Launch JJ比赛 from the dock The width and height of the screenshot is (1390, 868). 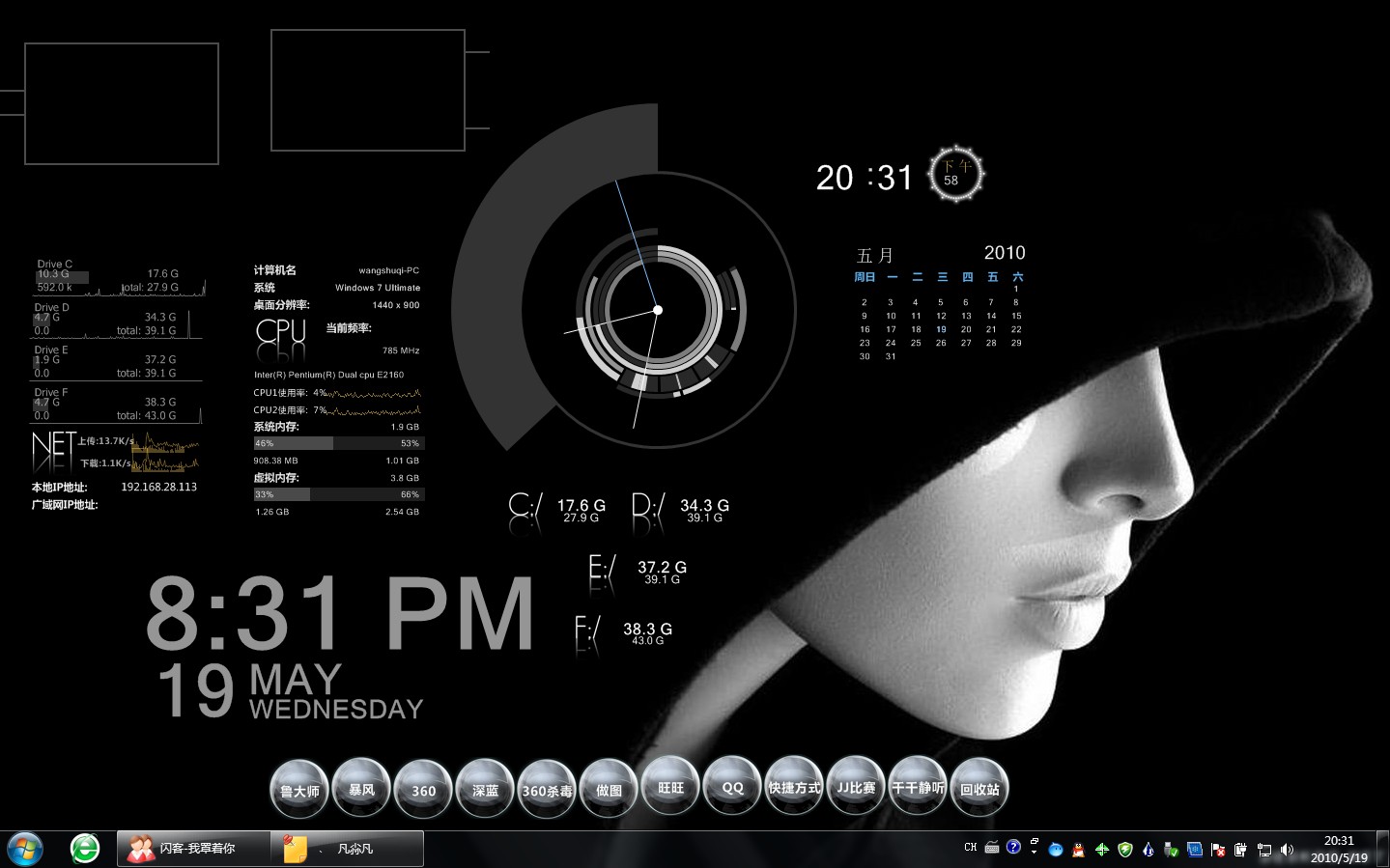(x=856, y=786)
